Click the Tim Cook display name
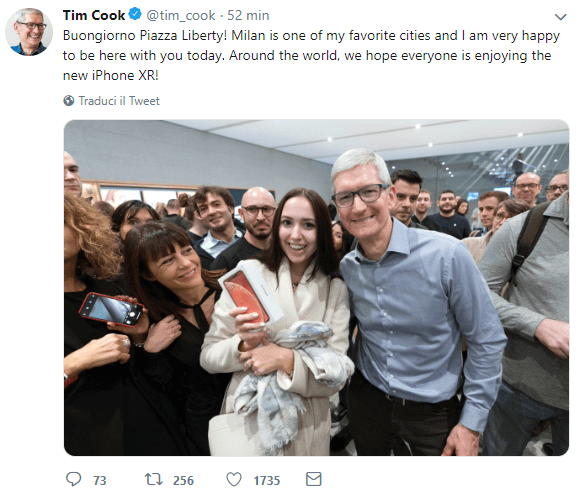579x494 pixels. click(x=94, y=15)
